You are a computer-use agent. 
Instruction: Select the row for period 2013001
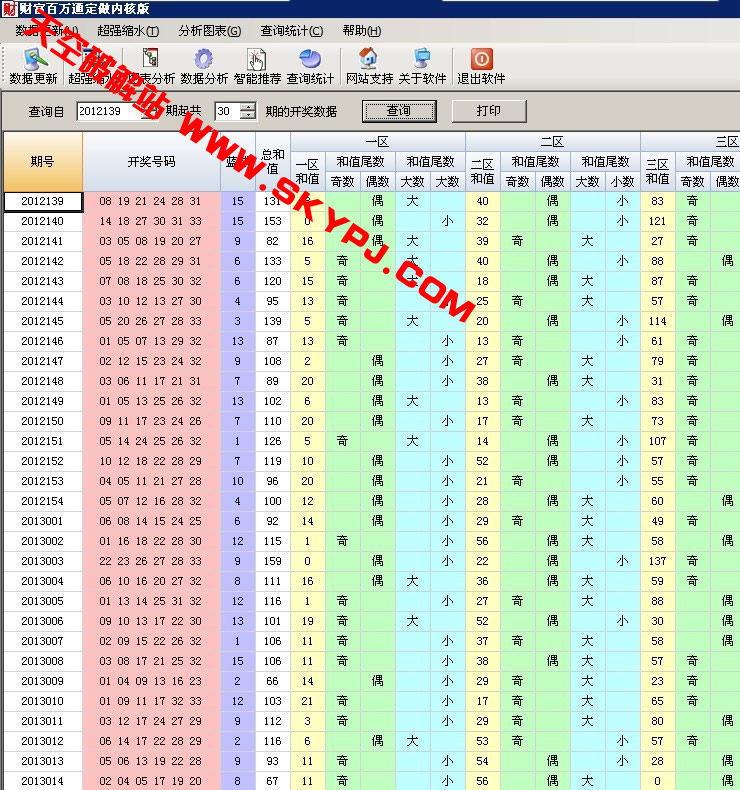coord(43,521)
